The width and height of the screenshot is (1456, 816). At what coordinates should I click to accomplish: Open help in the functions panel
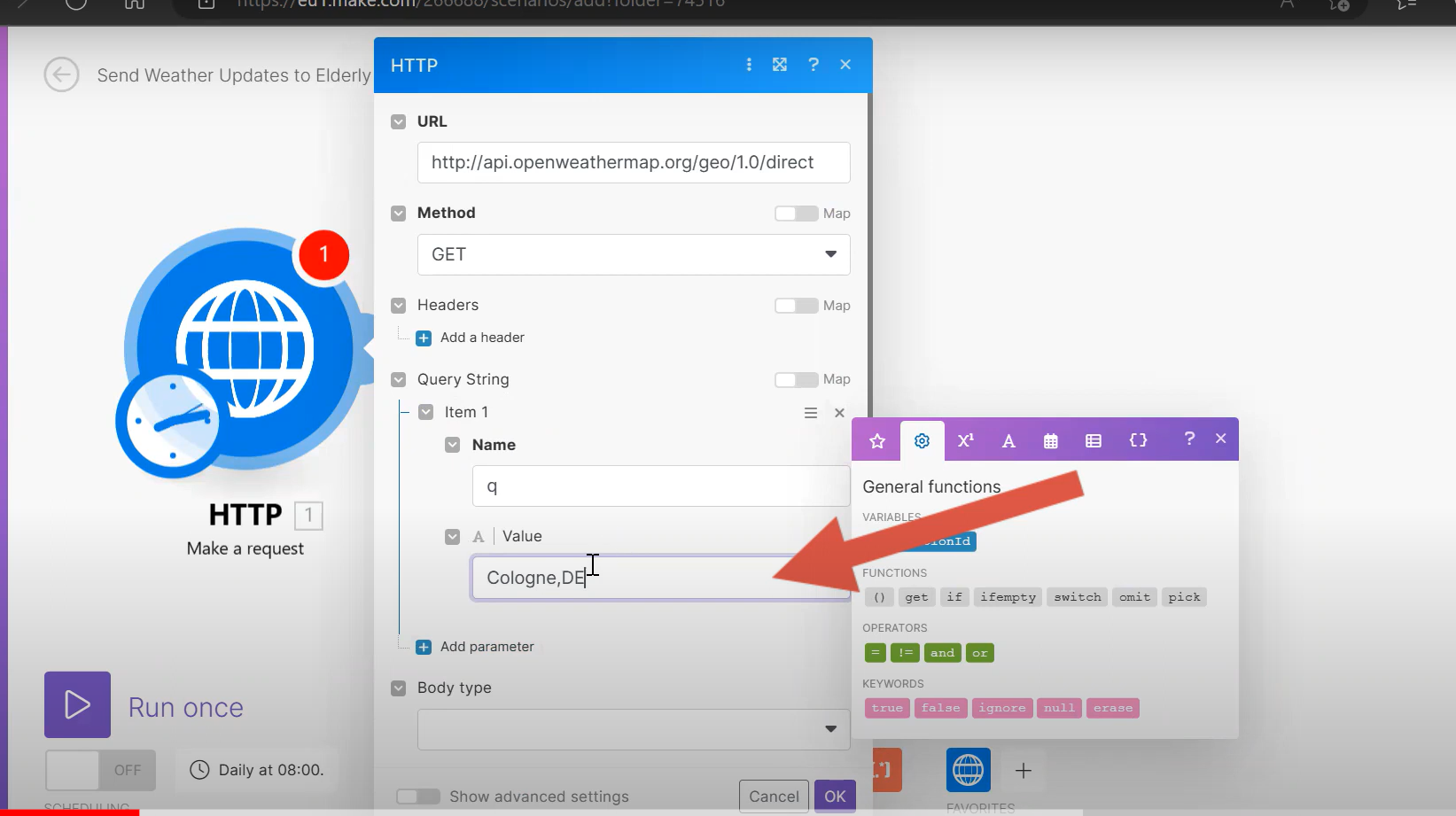point(1189,439)
